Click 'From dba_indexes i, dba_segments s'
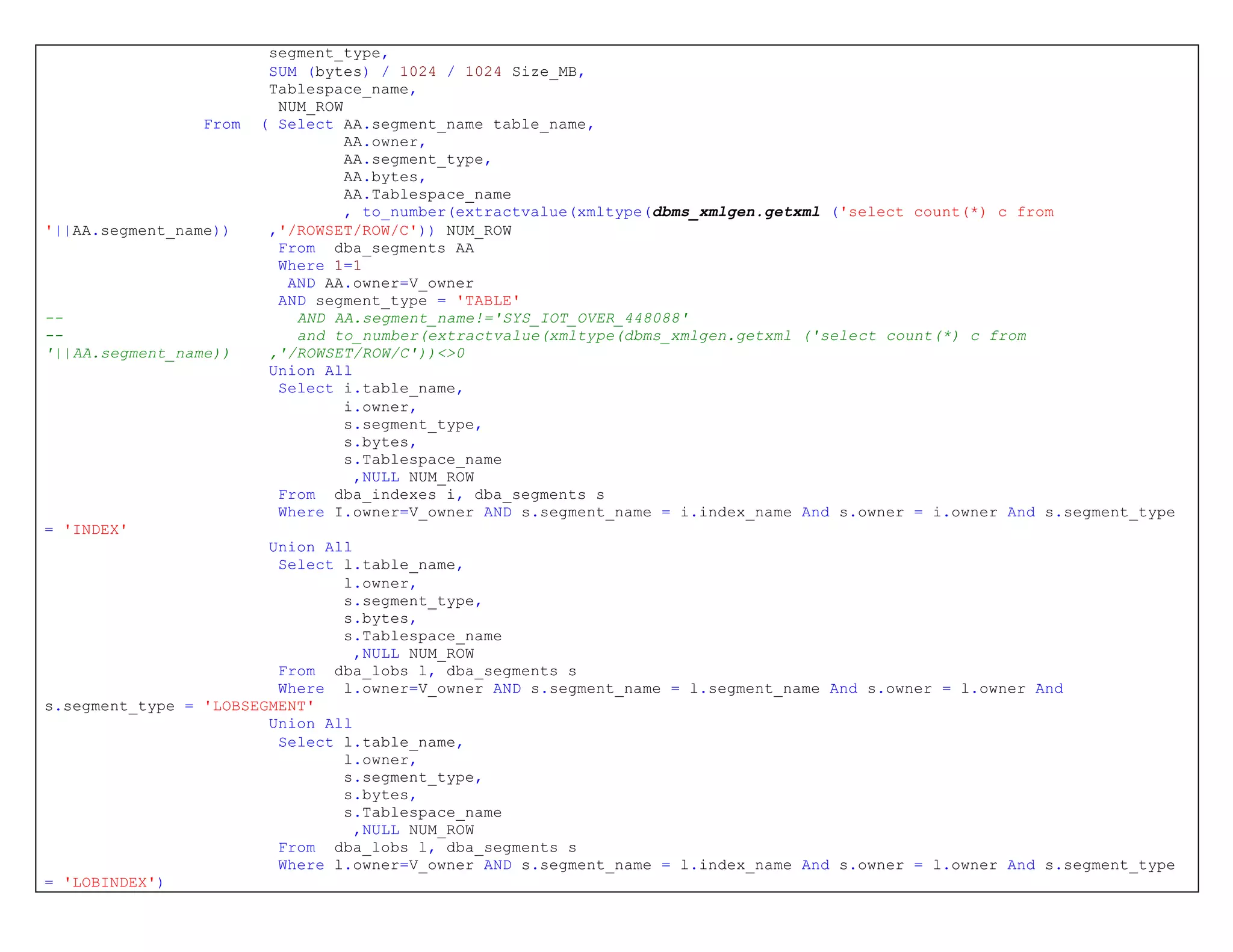The image size is (1233, 952). click(x=441, y=495)
